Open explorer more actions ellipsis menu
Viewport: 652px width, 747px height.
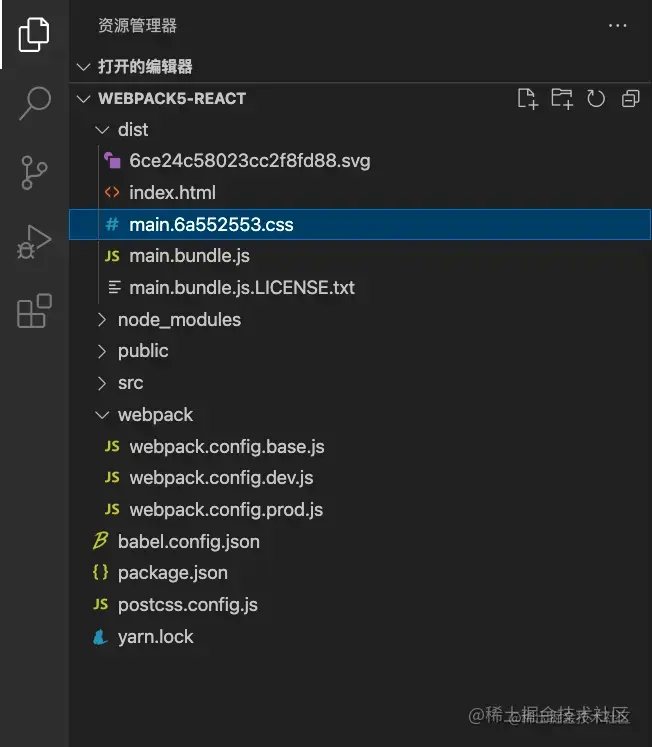click(617, 25)
